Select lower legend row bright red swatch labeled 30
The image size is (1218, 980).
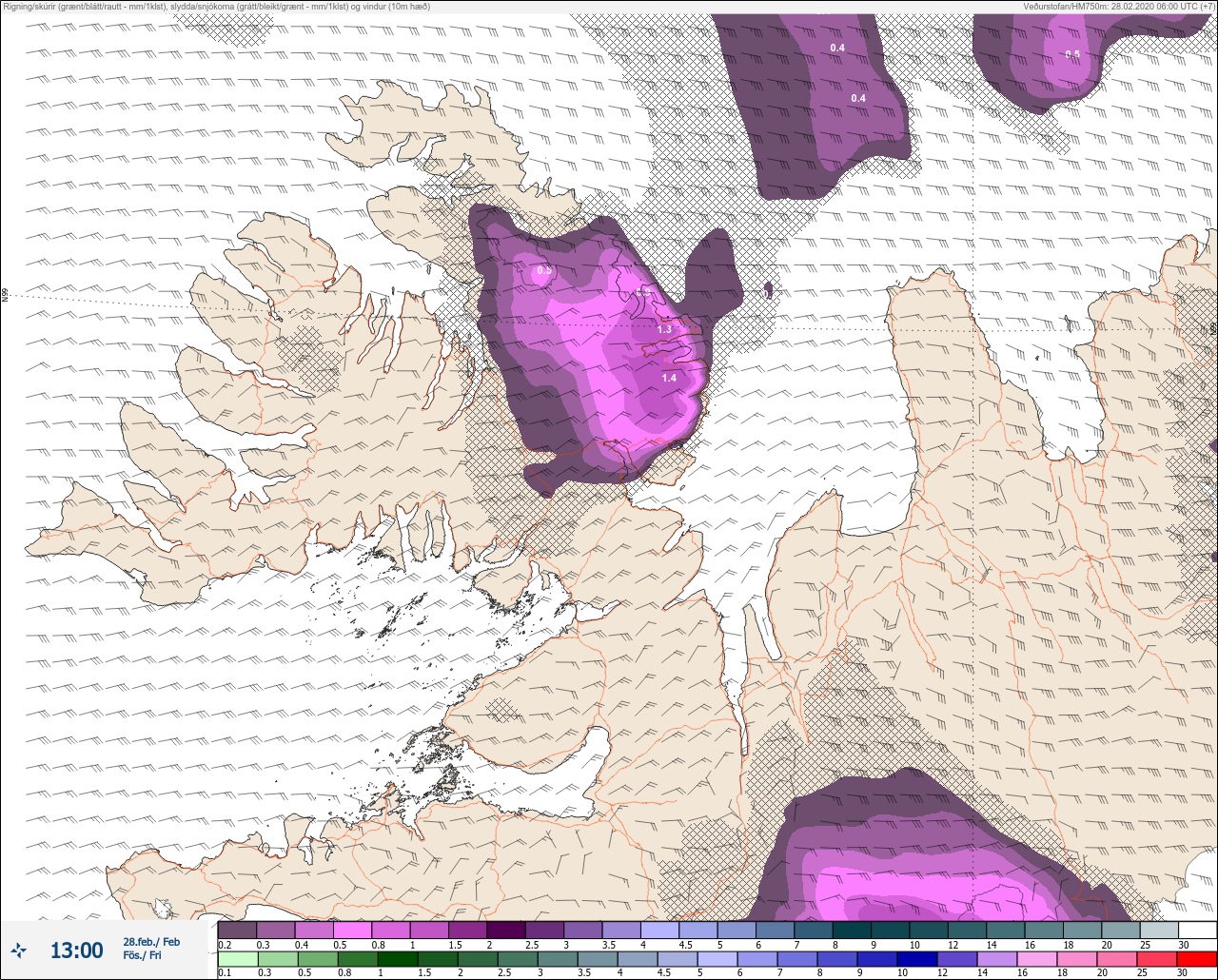[x=1197, y=959]
